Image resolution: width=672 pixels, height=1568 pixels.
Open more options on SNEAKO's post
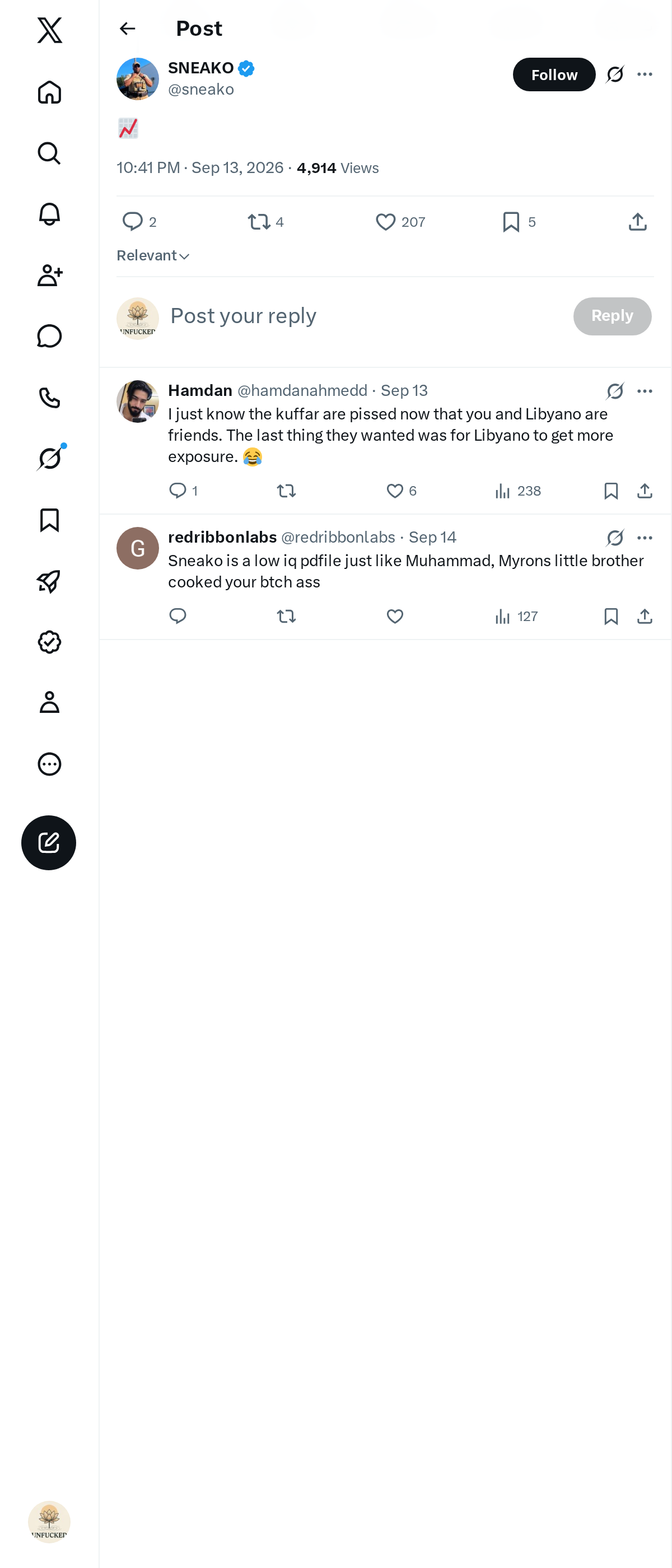click(x=645, y=74)
